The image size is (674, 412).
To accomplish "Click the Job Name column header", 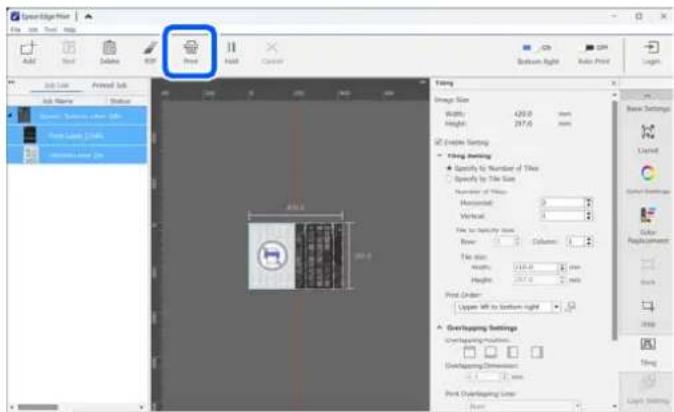I will [57, 101].
